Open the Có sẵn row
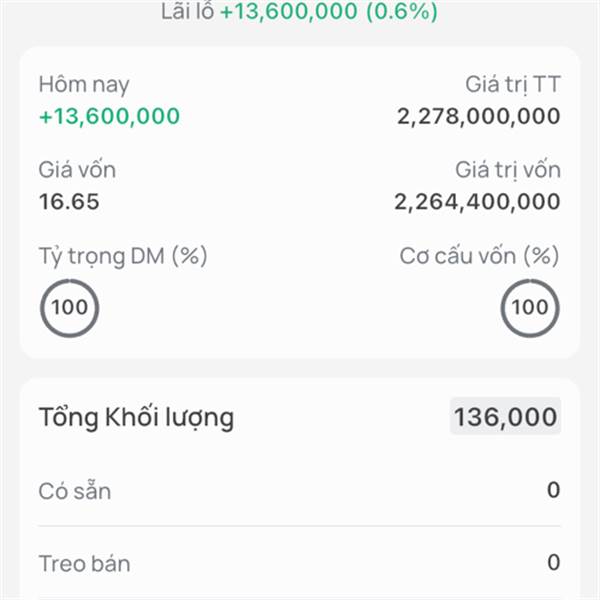The image size is (600, 600). pos(300,491)
